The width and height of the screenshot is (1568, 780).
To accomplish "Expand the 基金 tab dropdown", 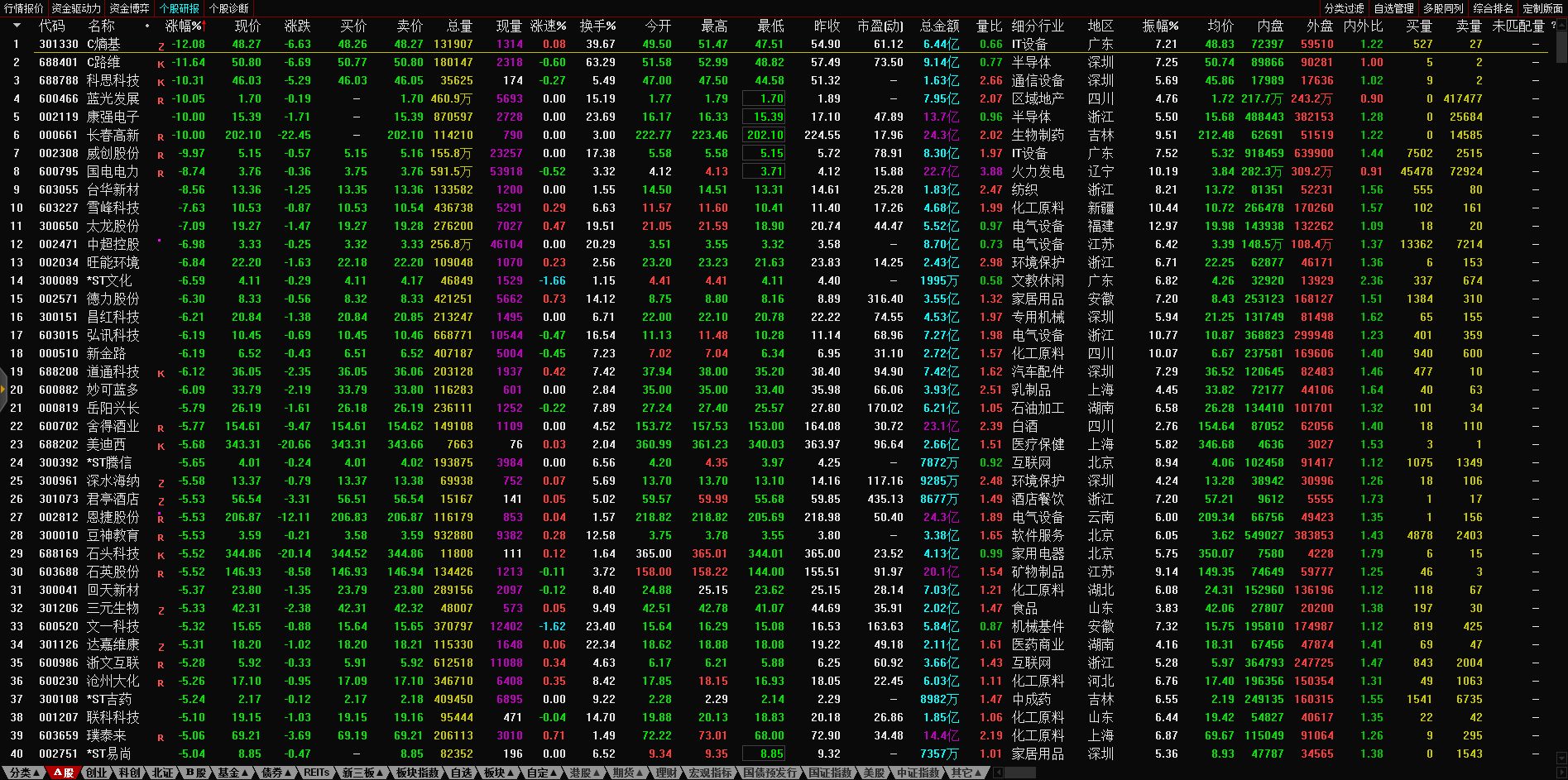I will [x=233, y=773].
